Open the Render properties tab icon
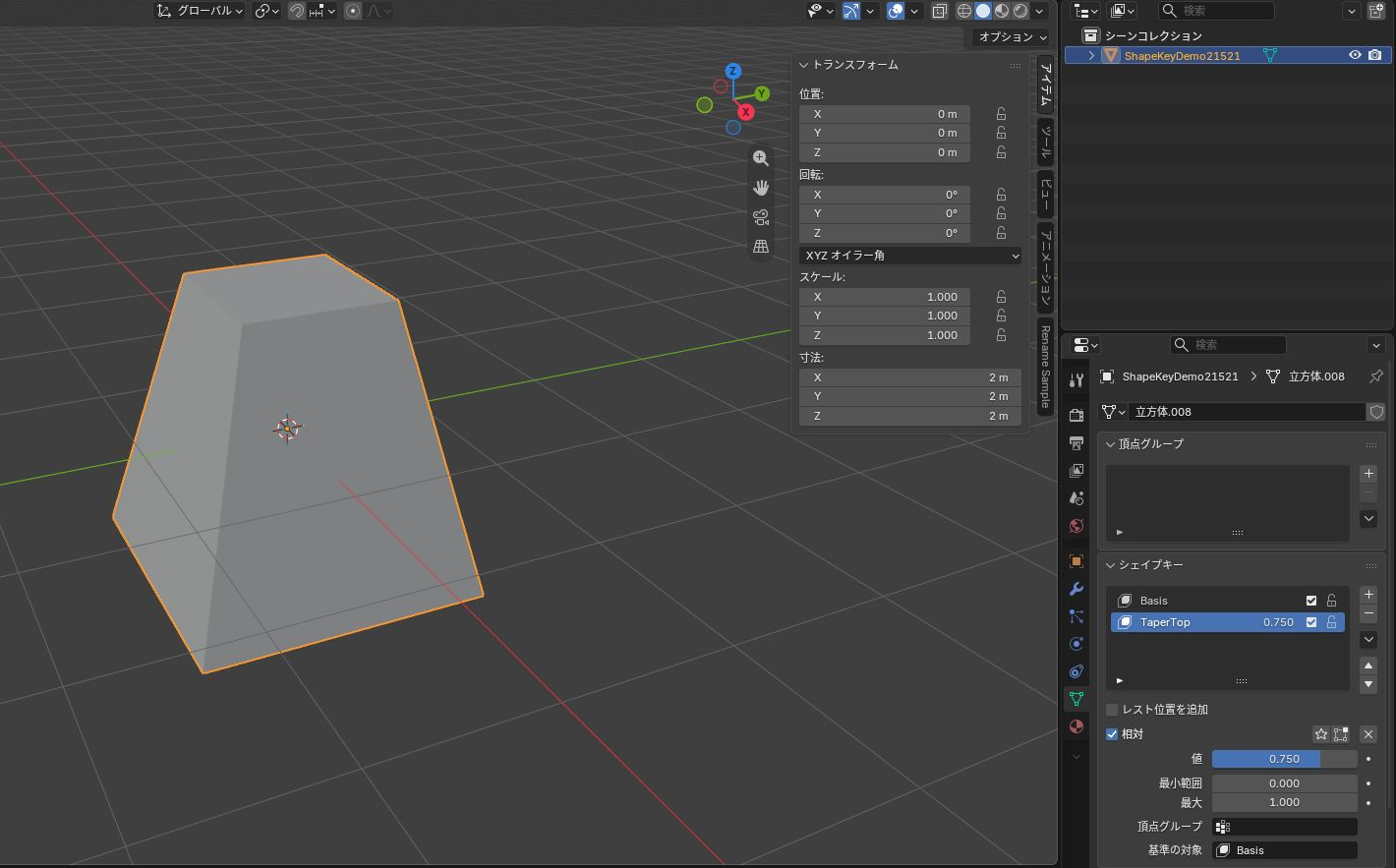The height and width of the screenshot is (868, 1396). [x=1076, y=415]
